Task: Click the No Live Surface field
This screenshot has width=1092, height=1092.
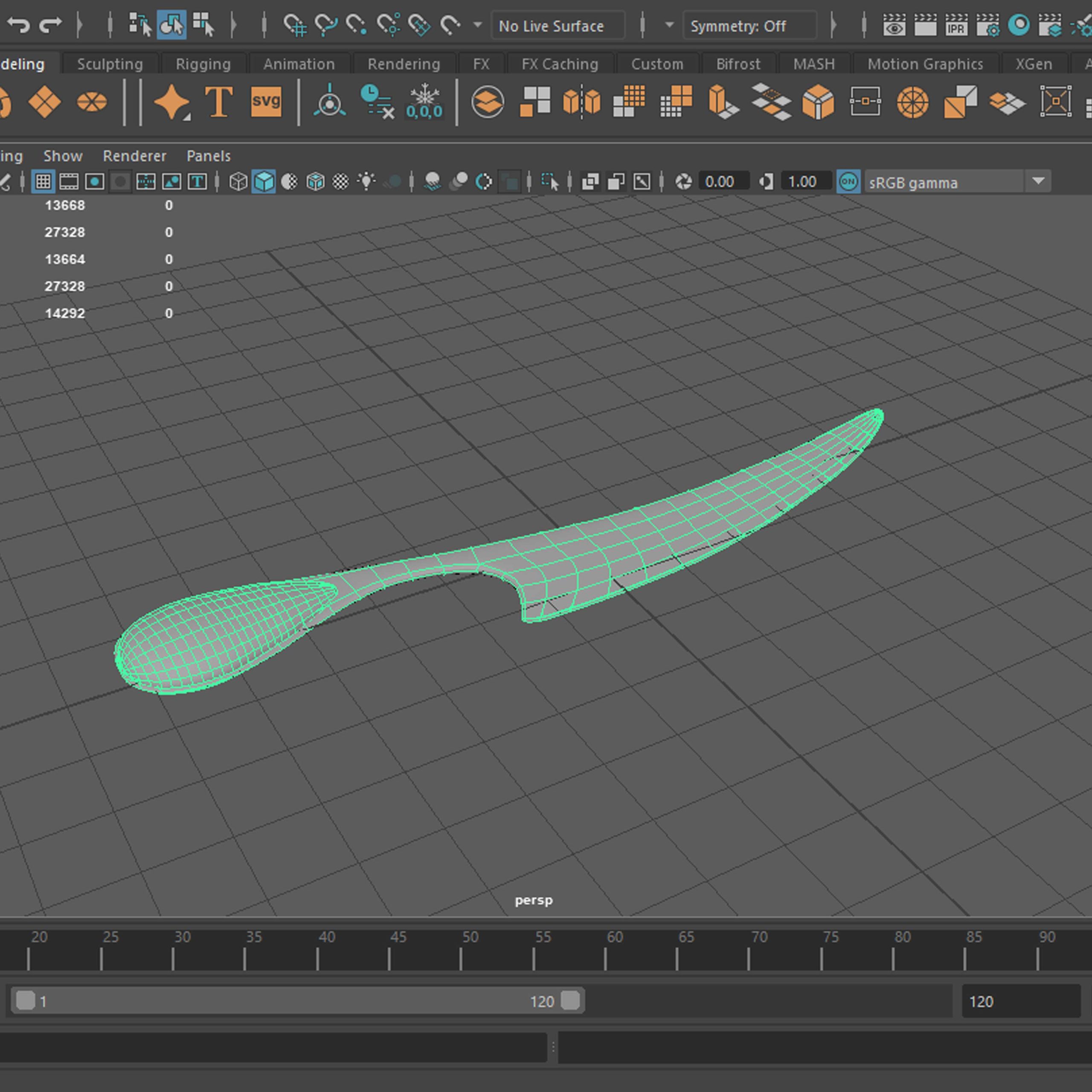Action: 558,26
